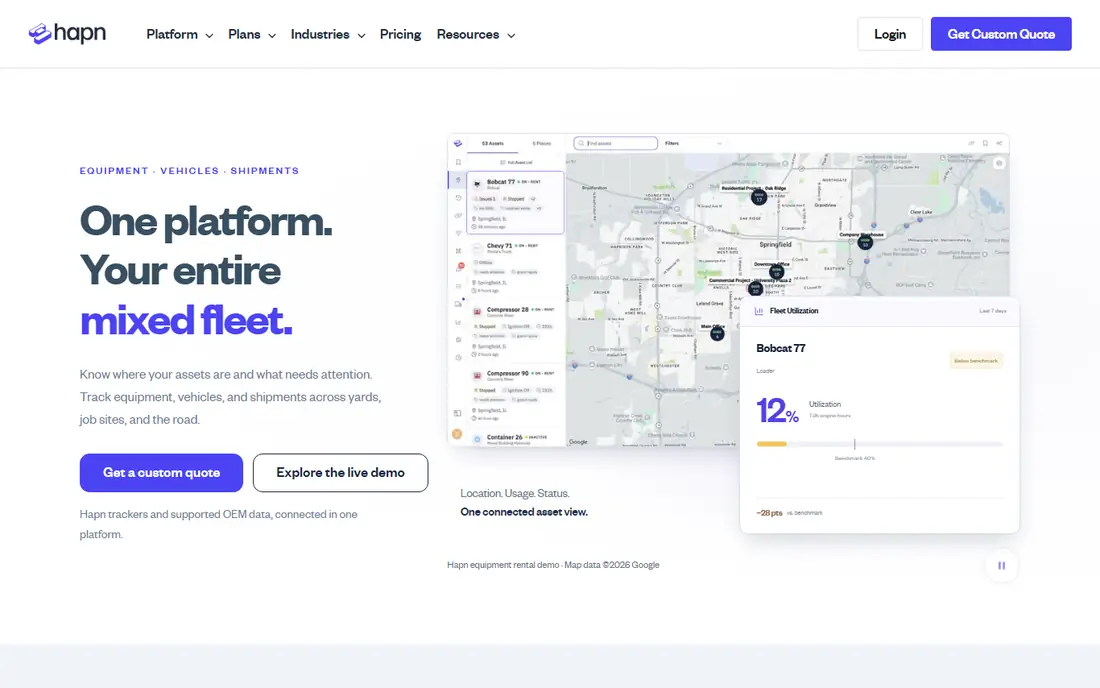Click the Benchmark 40% marker line

click(854, 444)
